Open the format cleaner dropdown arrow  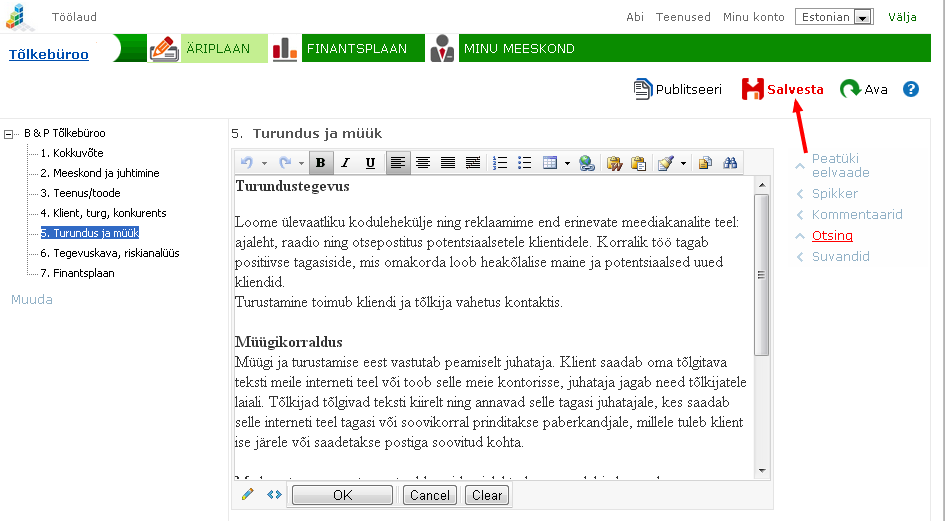(683, 163)
